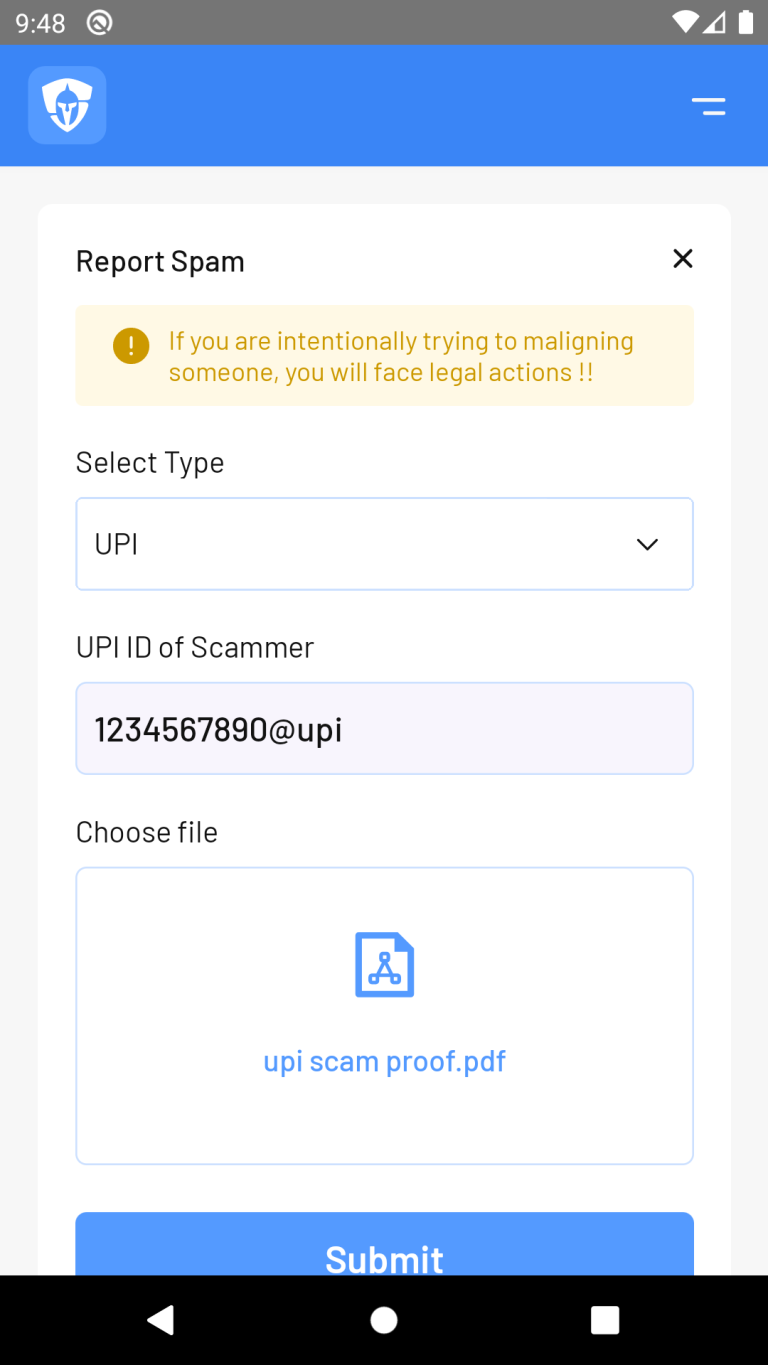Click the yellow exclamation warning icon
Viewport: 768px width, 1365px height.
coord(131,346)
